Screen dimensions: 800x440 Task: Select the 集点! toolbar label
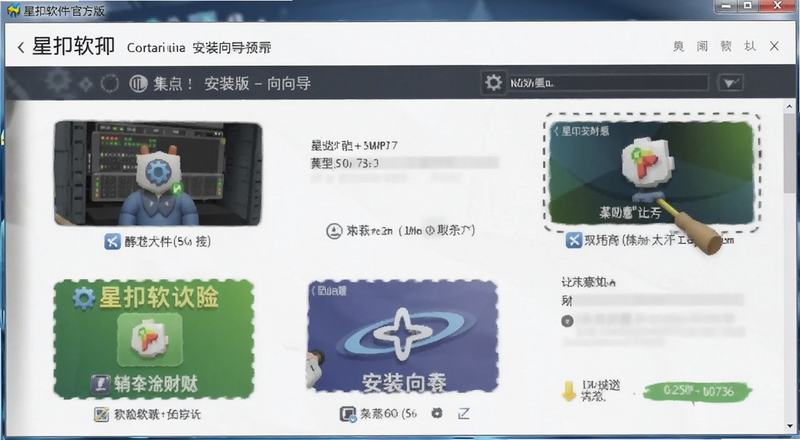(x=173, y=83)
